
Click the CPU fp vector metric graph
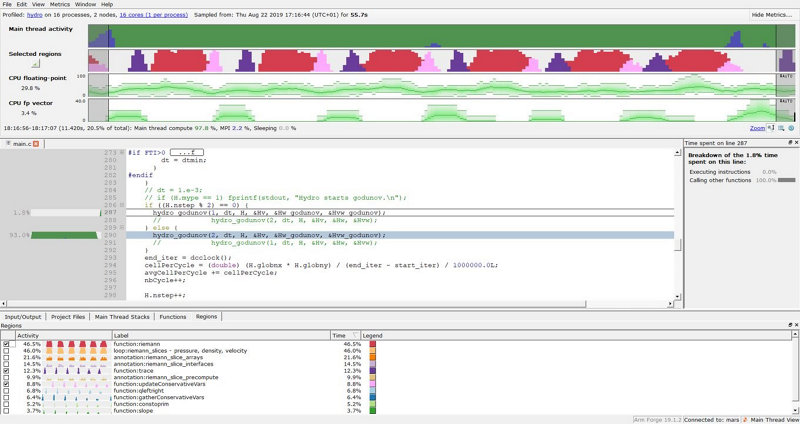(x=442, y=110)
